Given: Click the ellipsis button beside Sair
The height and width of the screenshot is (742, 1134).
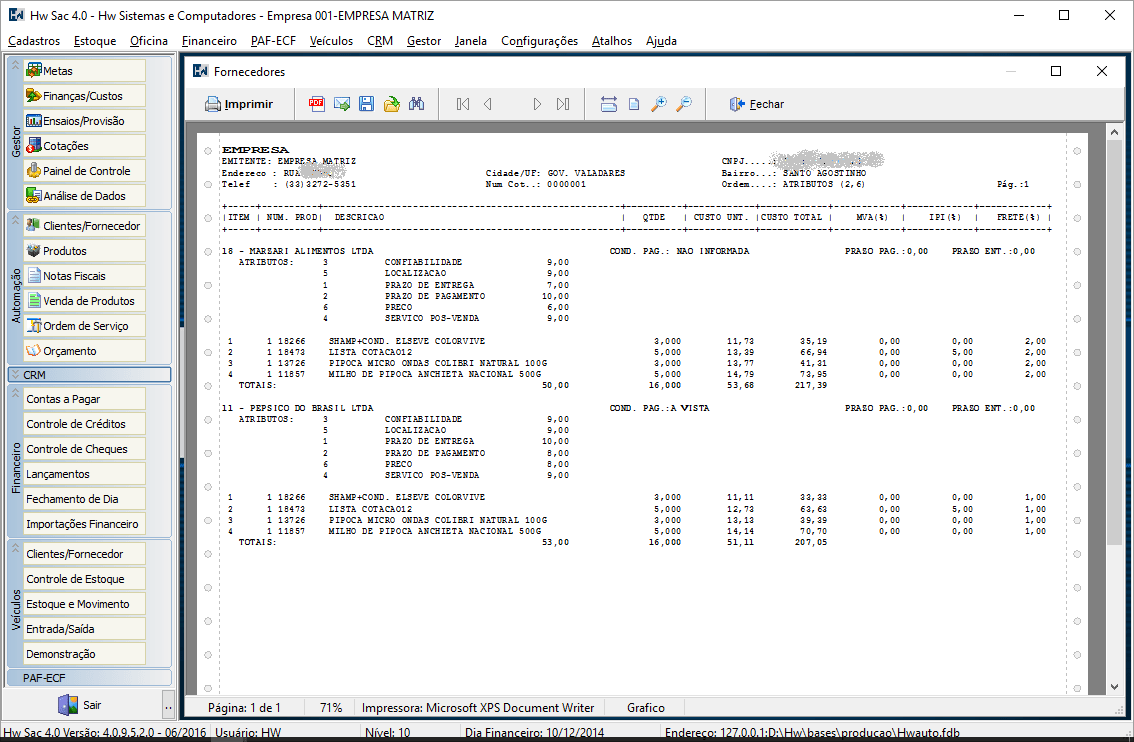Looking at the screenshot, I should (169, 706).
